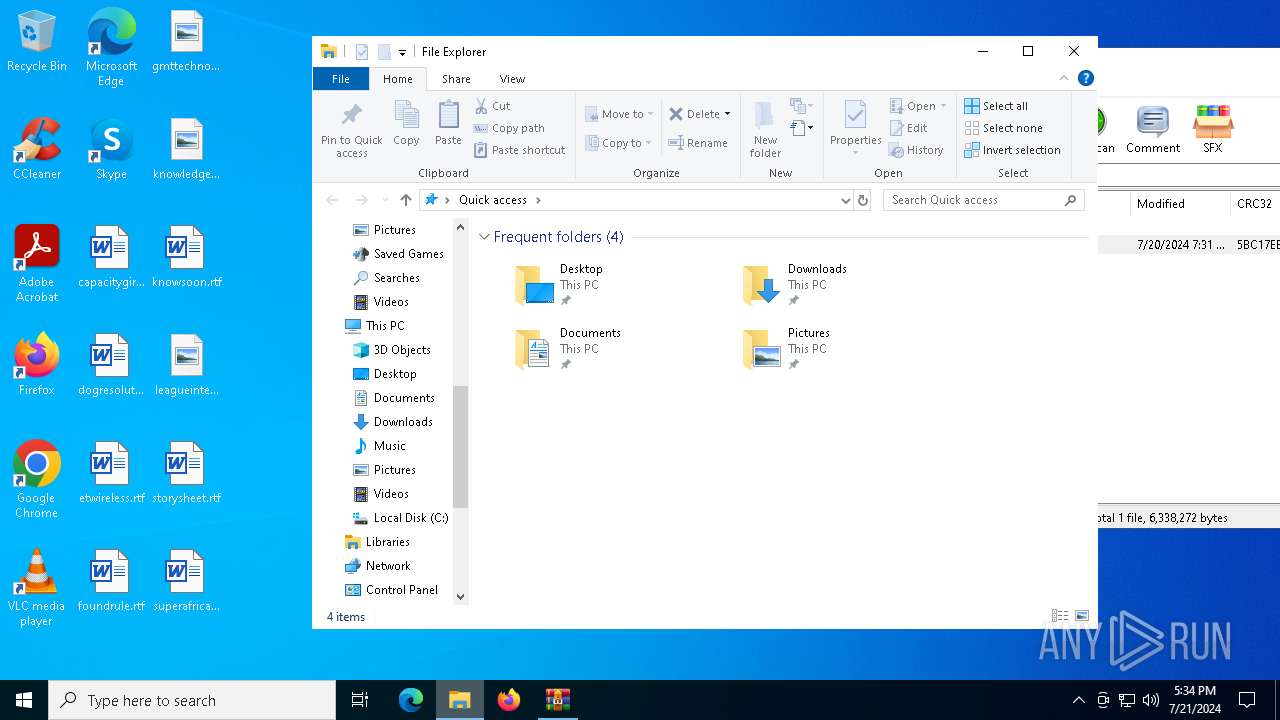Select Network in navigation pane
Screen dimensions: 1280x720
point(378,566)
